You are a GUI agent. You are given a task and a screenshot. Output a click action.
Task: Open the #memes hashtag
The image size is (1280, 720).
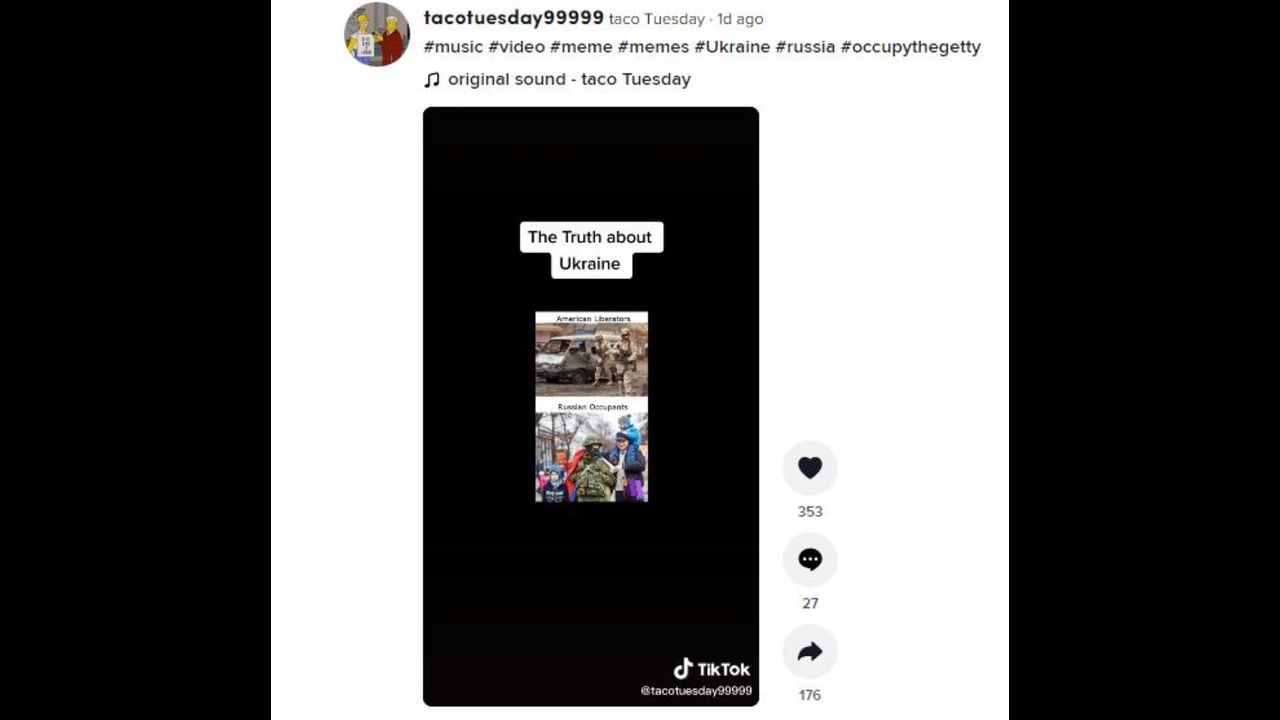653,47
